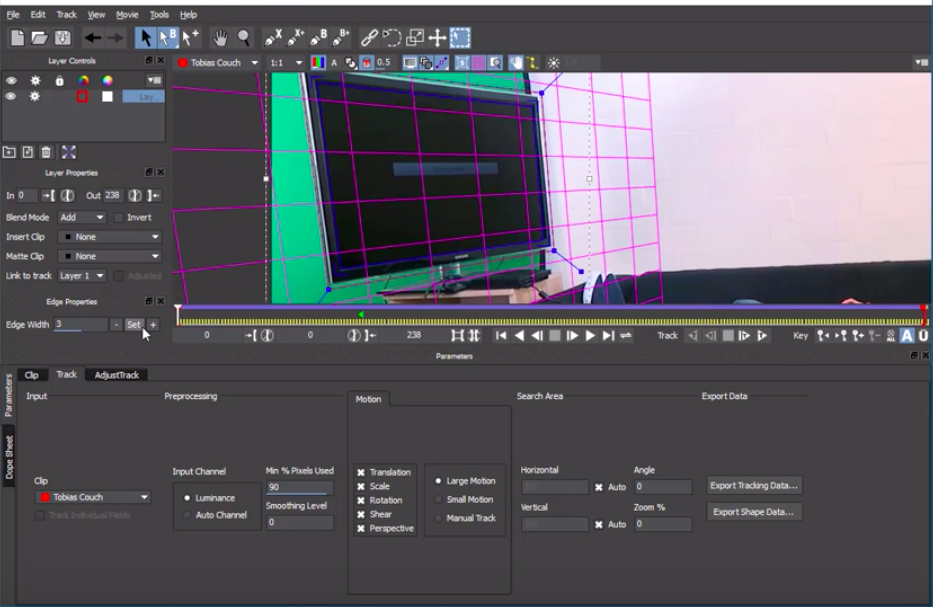Viewport: 933px width, 607px height.
Task: Toggle the Invert checkbox
Action: tap(118, 218)
